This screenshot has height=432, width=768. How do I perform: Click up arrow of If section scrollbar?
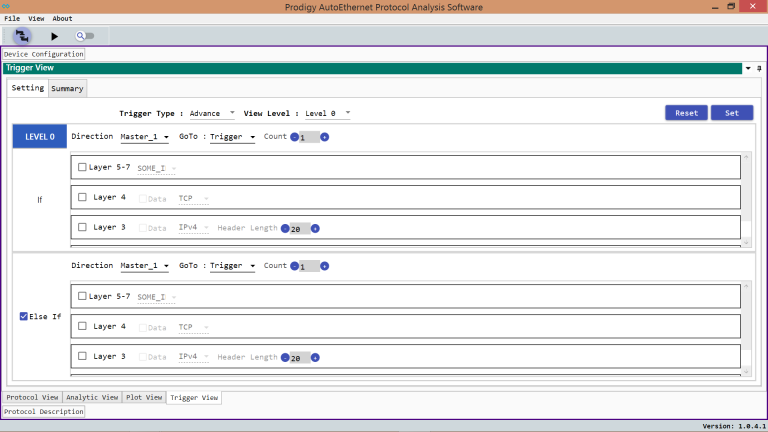[x=746, y=157]
